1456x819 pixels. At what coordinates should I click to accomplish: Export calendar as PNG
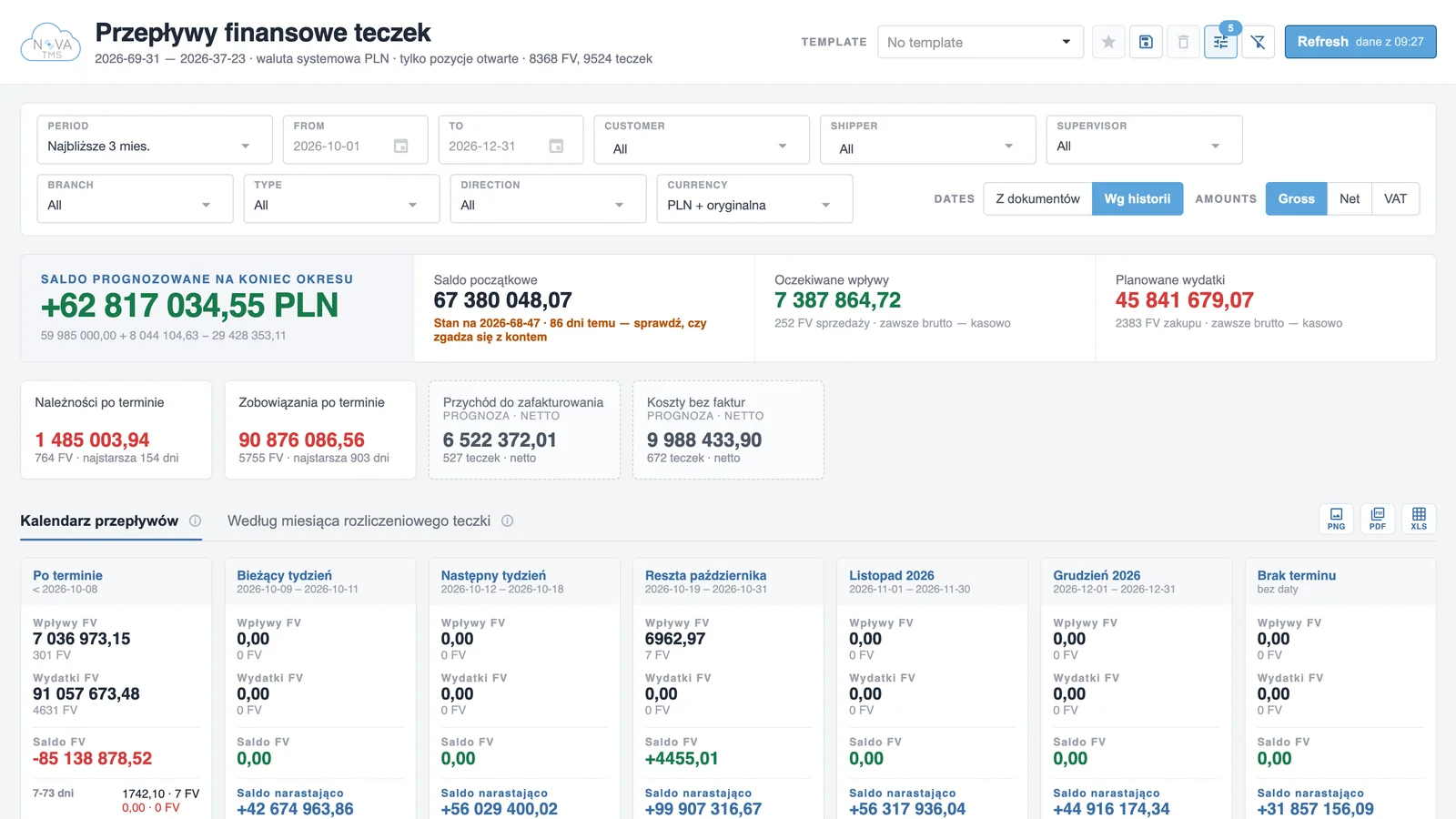1336,519
